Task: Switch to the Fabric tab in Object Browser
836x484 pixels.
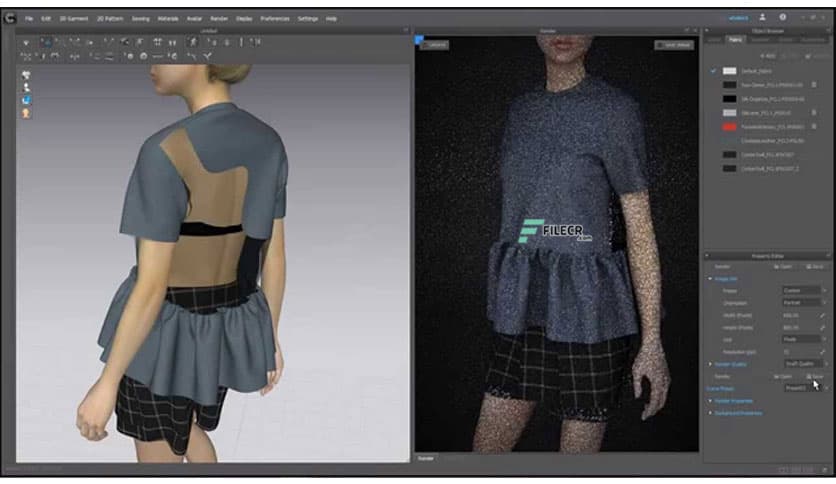Action: click(736, 40)
